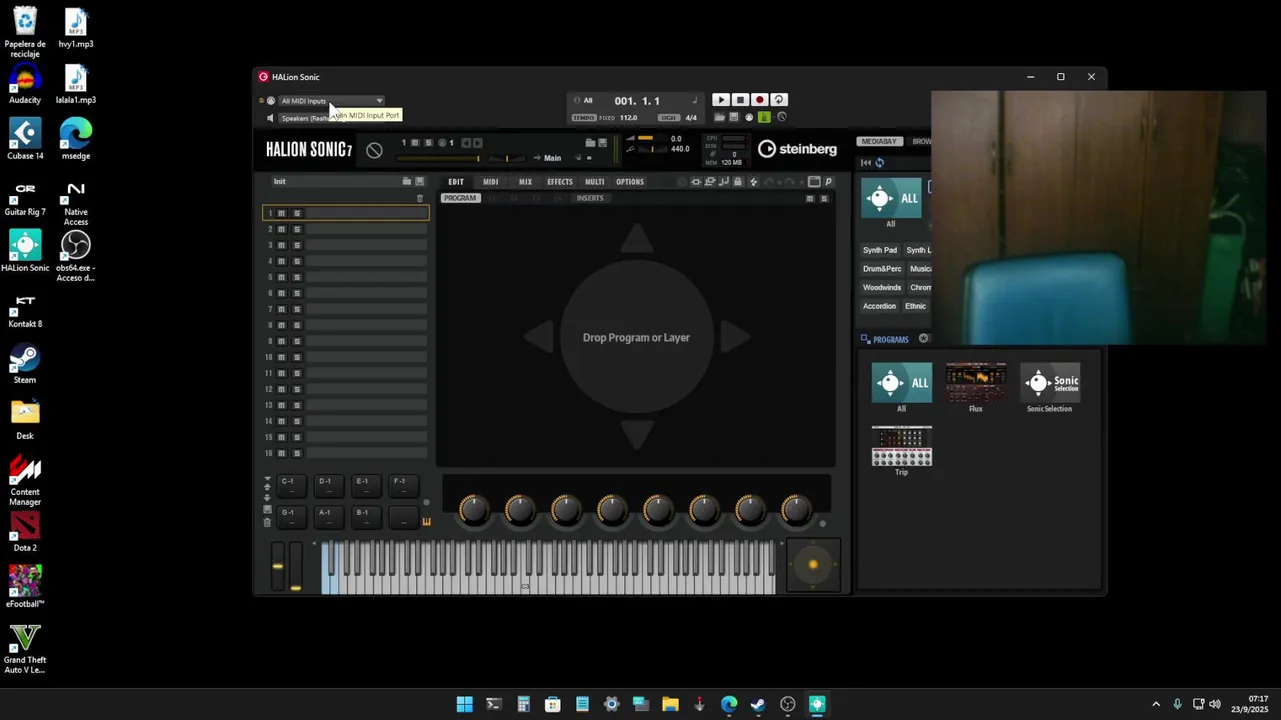The height and width of the screenshot is (720, 1281).
Task: Solo slot 1 in the header strip
Action: point(428,143)
